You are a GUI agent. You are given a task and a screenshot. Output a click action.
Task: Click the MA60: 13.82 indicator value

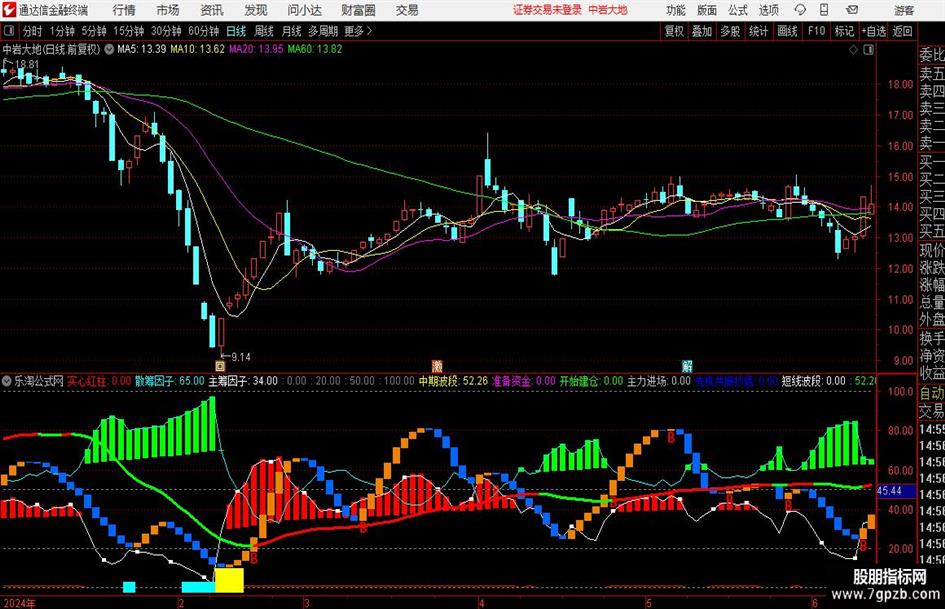(315, 49)
